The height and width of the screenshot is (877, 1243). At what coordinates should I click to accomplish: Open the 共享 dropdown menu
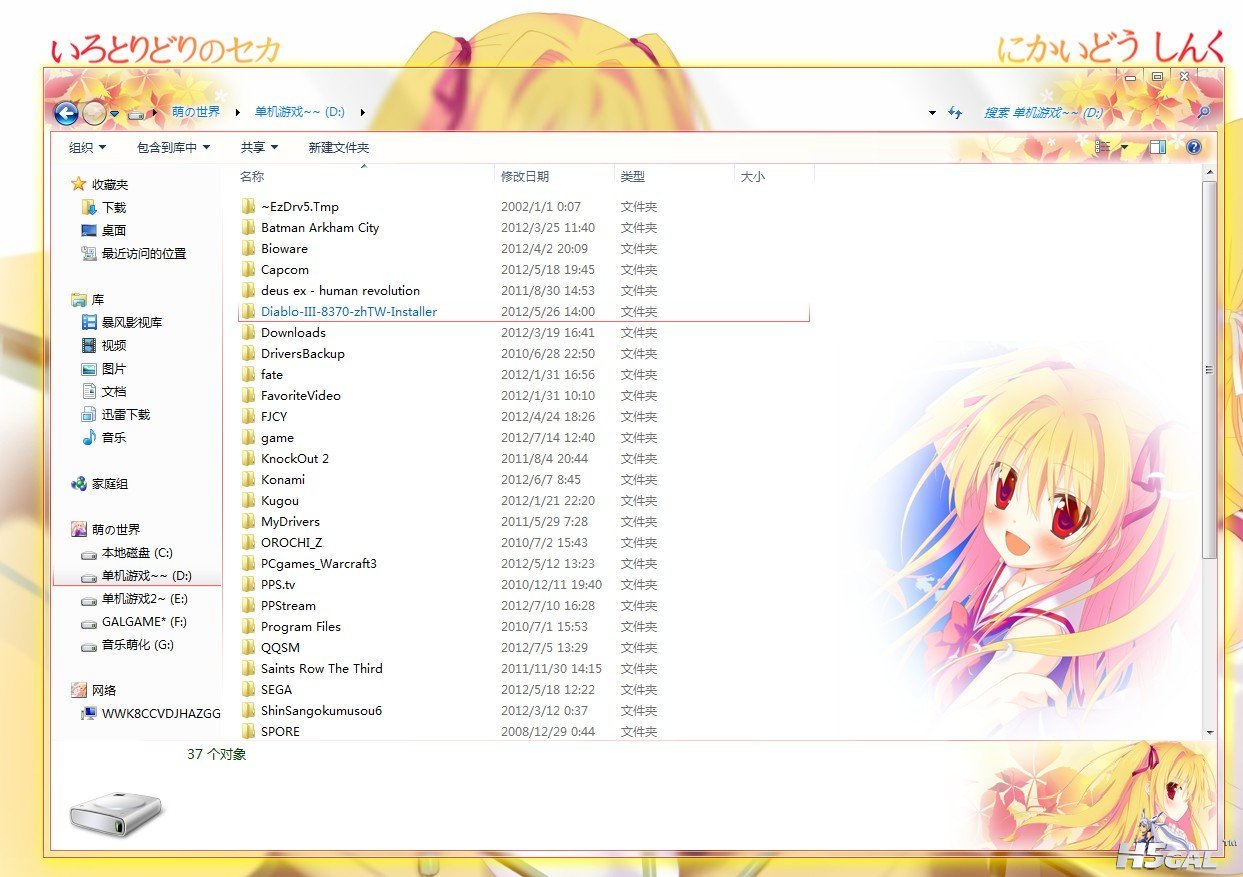259,147
